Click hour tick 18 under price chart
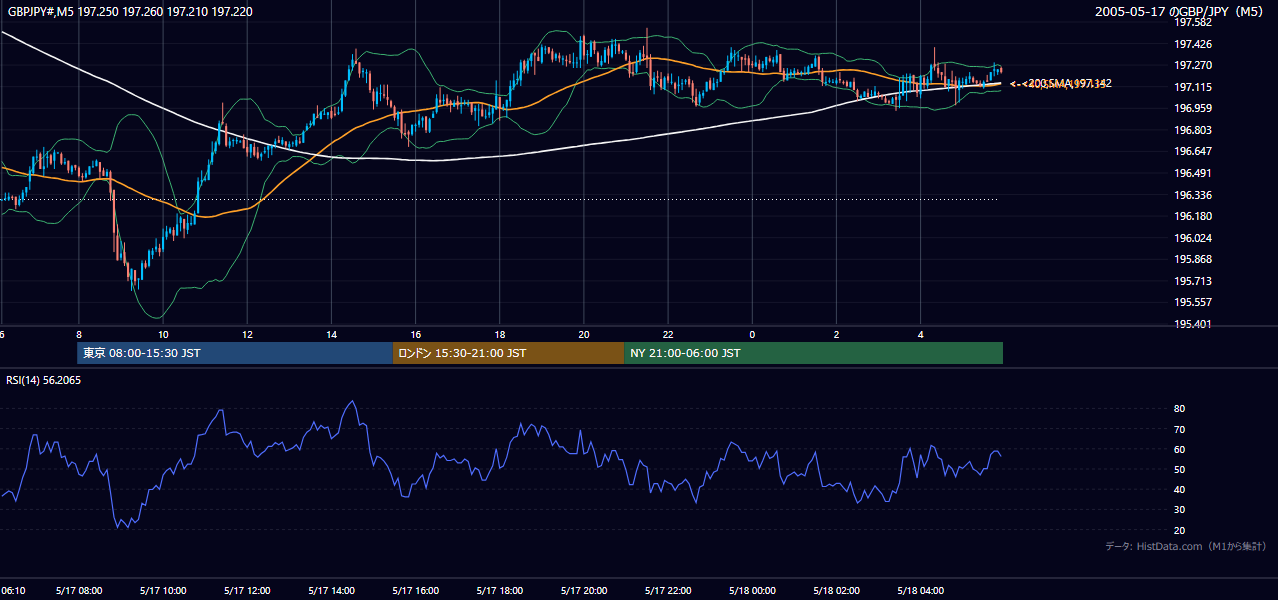This screenshot has width=1278, height=600. [x=499, y=334]
